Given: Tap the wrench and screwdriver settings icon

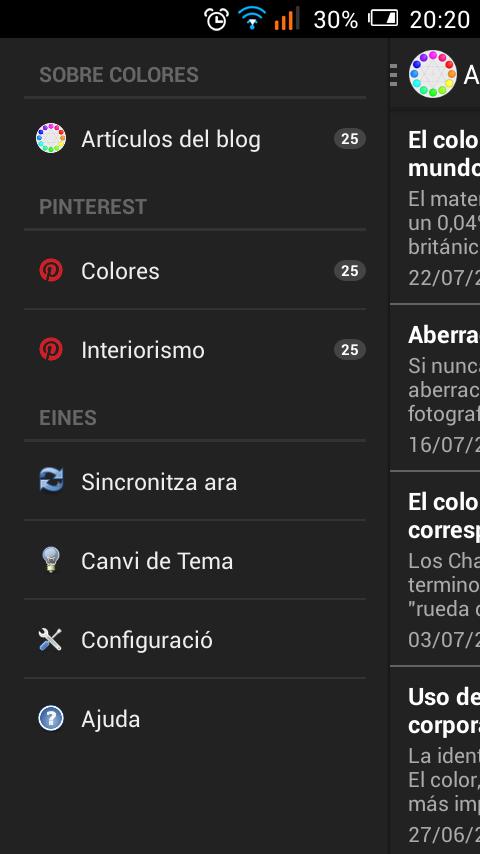Looking at the screenshot, I should 51,639.
